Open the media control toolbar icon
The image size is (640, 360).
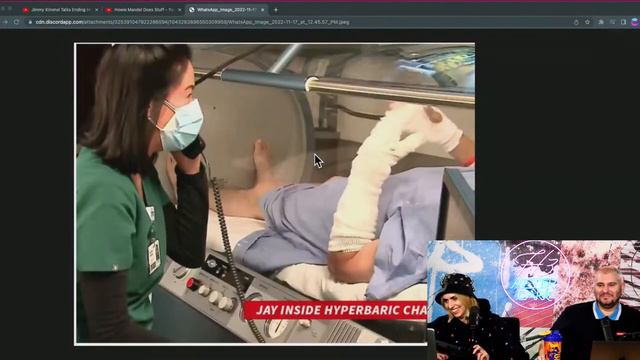(613, 22)
